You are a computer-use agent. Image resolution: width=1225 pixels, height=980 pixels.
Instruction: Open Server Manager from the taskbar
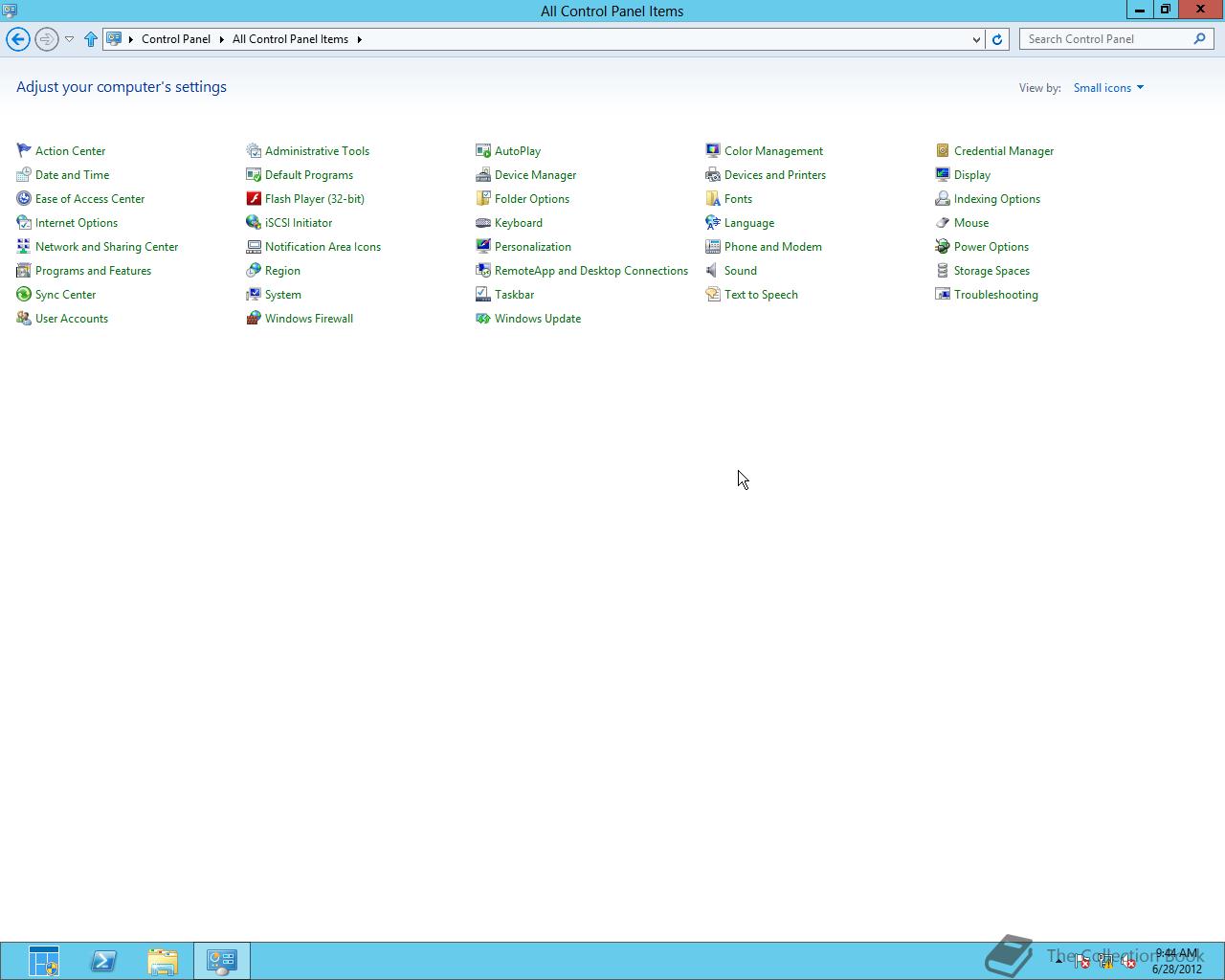[x=44, y=961]
